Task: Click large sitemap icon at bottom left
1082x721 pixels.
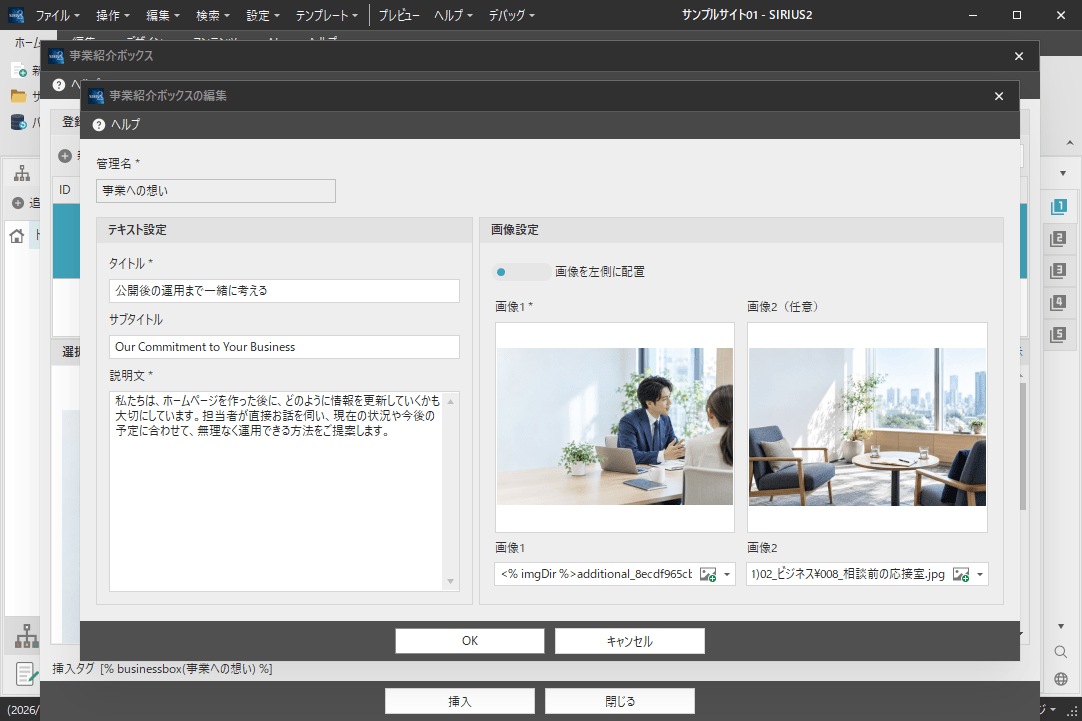Action: pos(27,635)
